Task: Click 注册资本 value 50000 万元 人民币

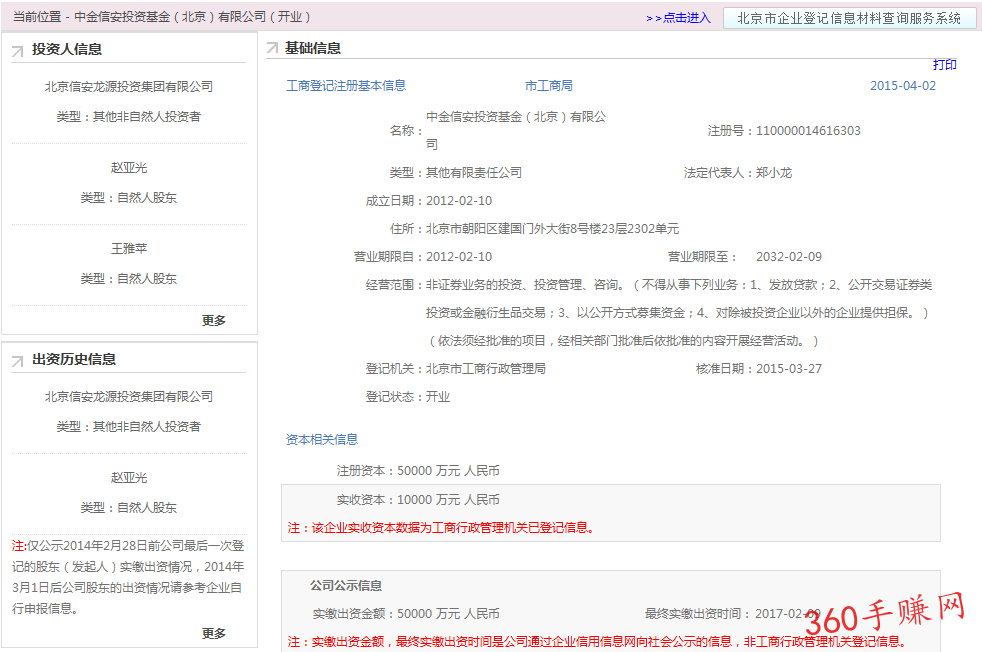Action: tap(448, 471)
